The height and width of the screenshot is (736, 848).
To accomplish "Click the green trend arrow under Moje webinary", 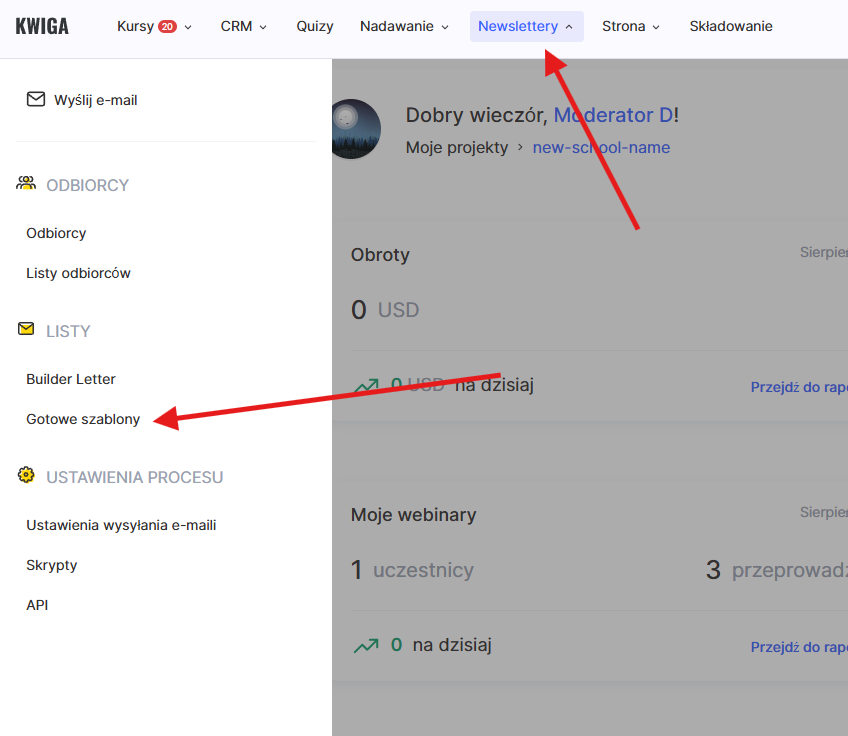I will [366, 646].
